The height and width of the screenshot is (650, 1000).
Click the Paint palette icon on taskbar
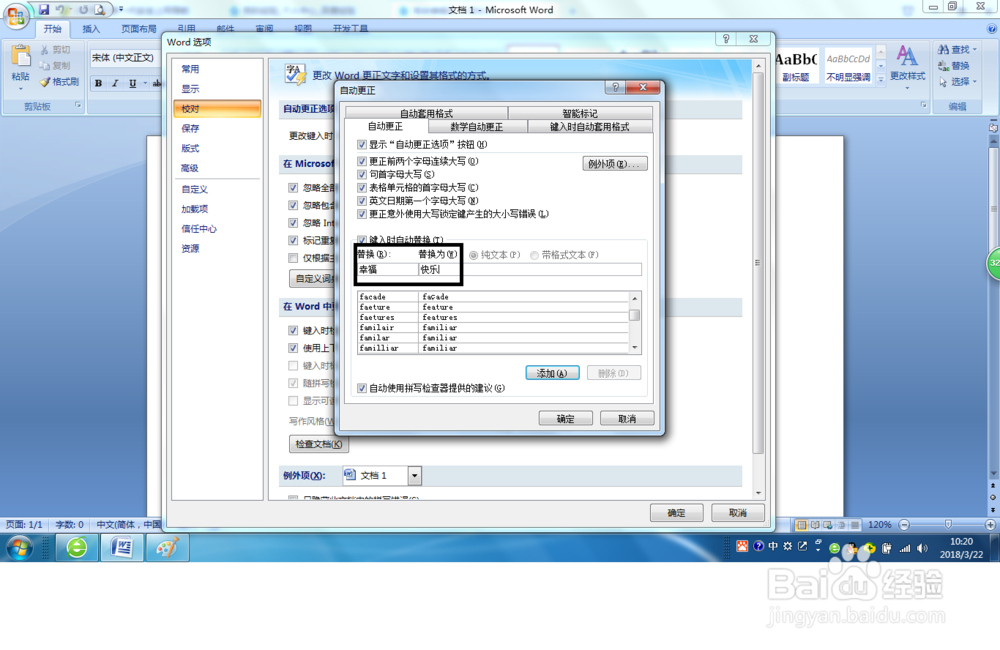tap(167, 548)
